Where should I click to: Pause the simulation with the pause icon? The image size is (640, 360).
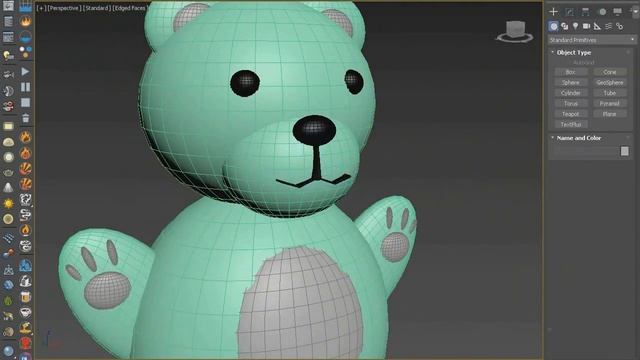pos(25,87)
